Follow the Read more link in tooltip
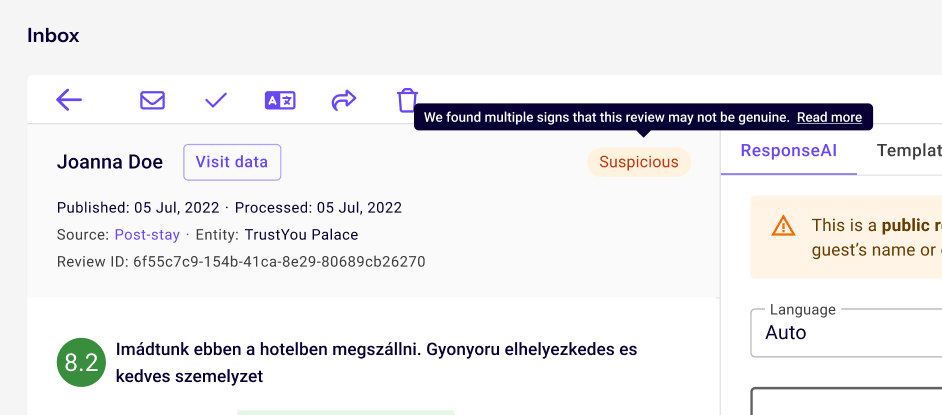Viewport: 942px width, 415px height. (829, 118)
